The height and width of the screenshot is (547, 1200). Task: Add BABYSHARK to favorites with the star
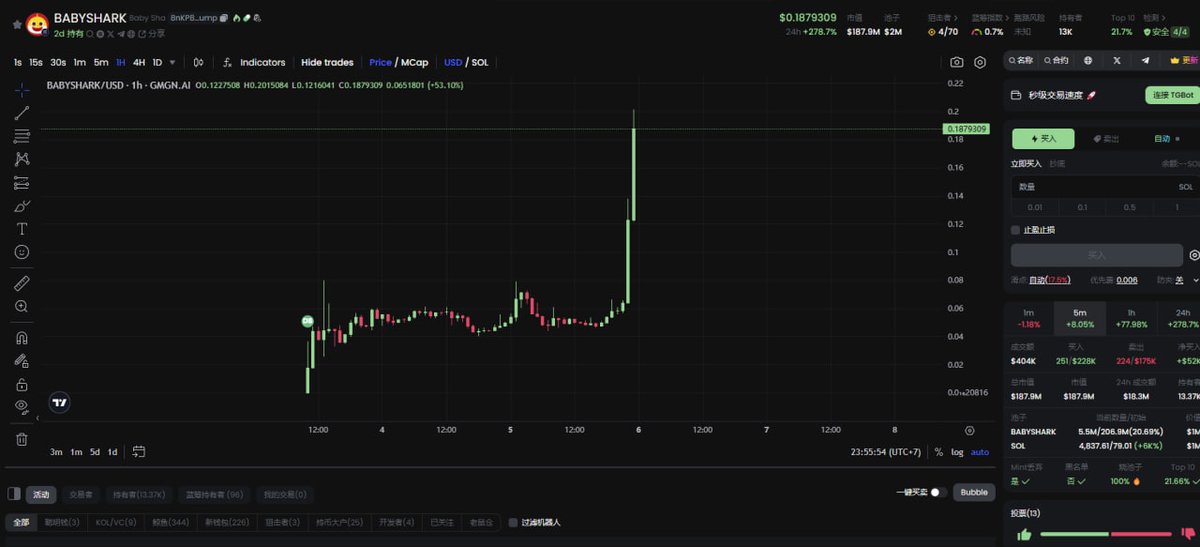coord(16,23)
